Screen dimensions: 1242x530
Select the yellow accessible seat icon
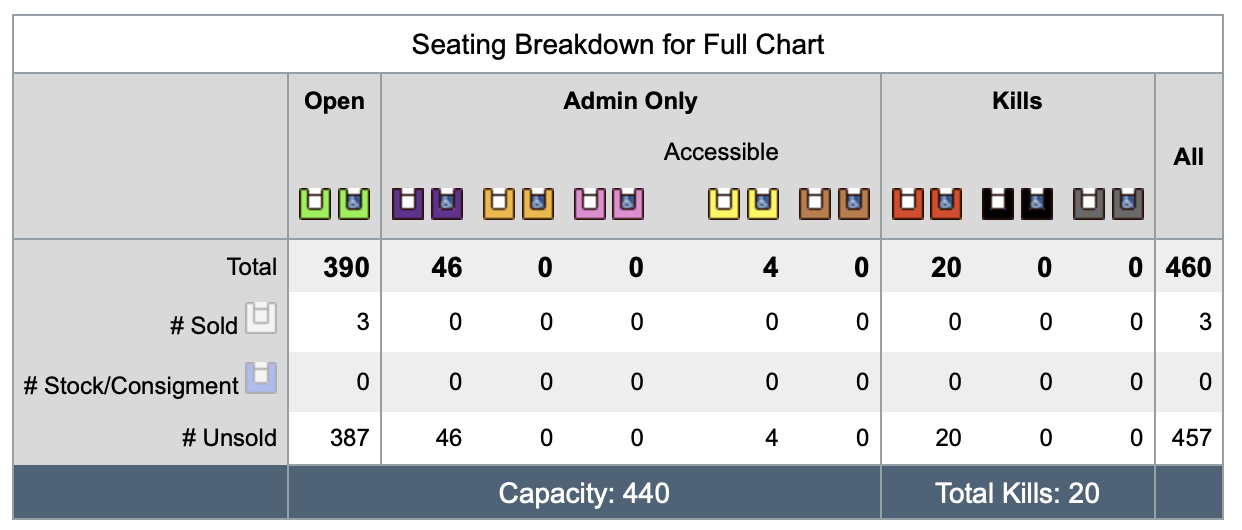[x=762, y=204]
